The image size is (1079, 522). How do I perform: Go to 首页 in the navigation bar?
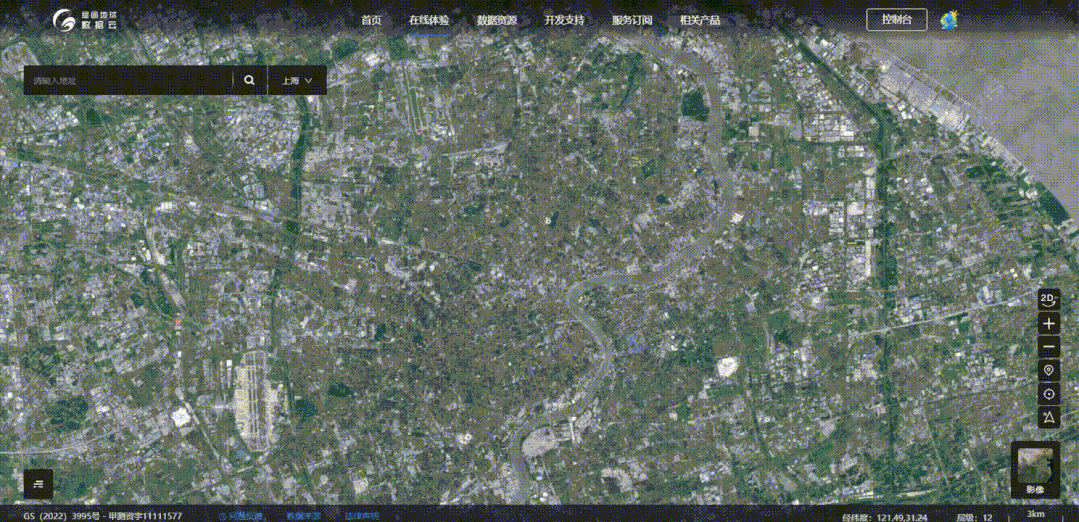point(371,20)
